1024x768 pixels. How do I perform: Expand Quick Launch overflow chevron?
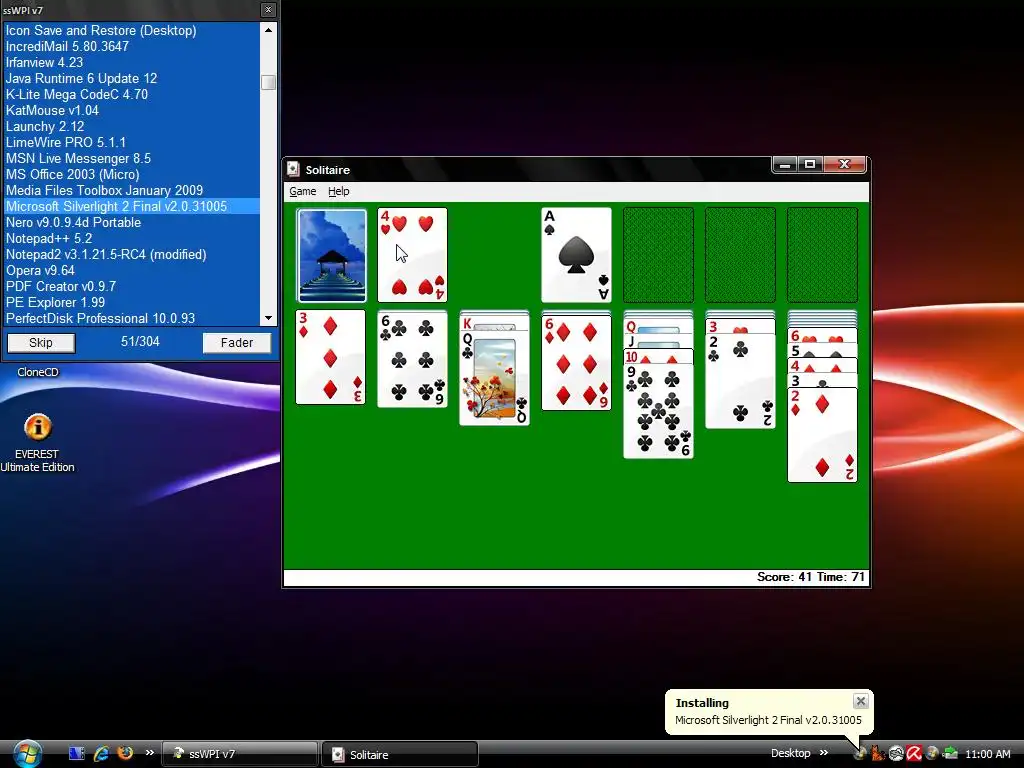pos(150,753)
